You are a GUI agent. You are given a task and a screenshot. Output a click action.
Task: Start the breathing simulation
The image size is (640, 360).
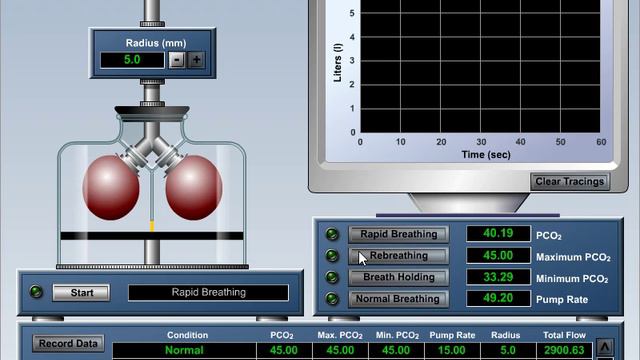point(81,293)
